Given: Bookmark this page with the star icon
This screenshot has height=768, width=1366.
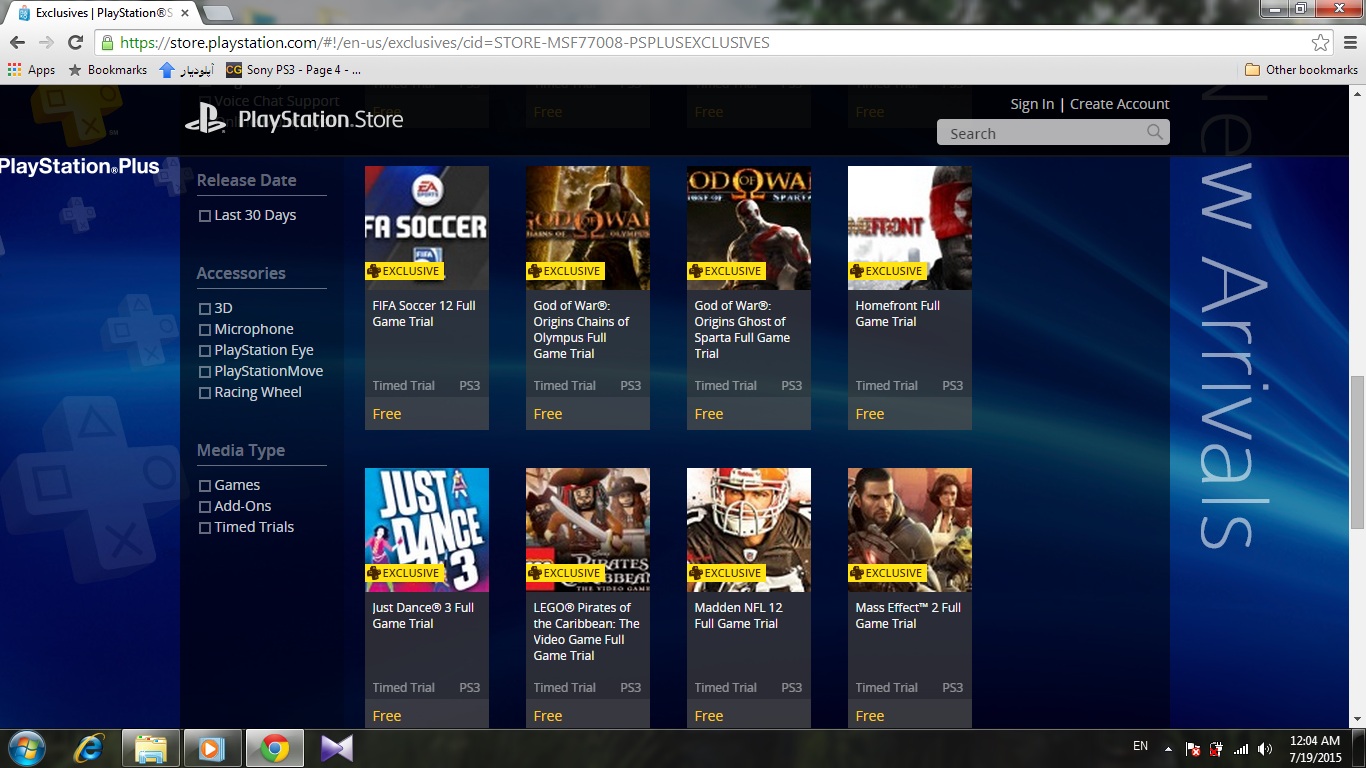Looking at the screenshot, I should (1320, 43).
